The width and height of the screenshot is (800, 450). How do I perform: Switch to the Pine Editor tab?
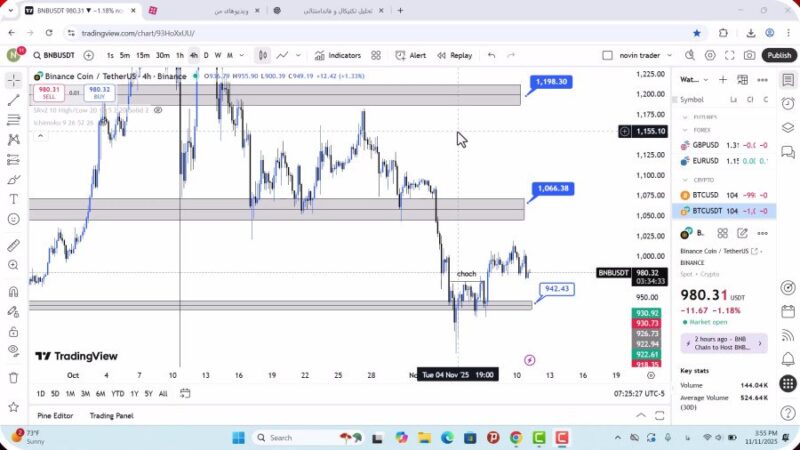56,416
